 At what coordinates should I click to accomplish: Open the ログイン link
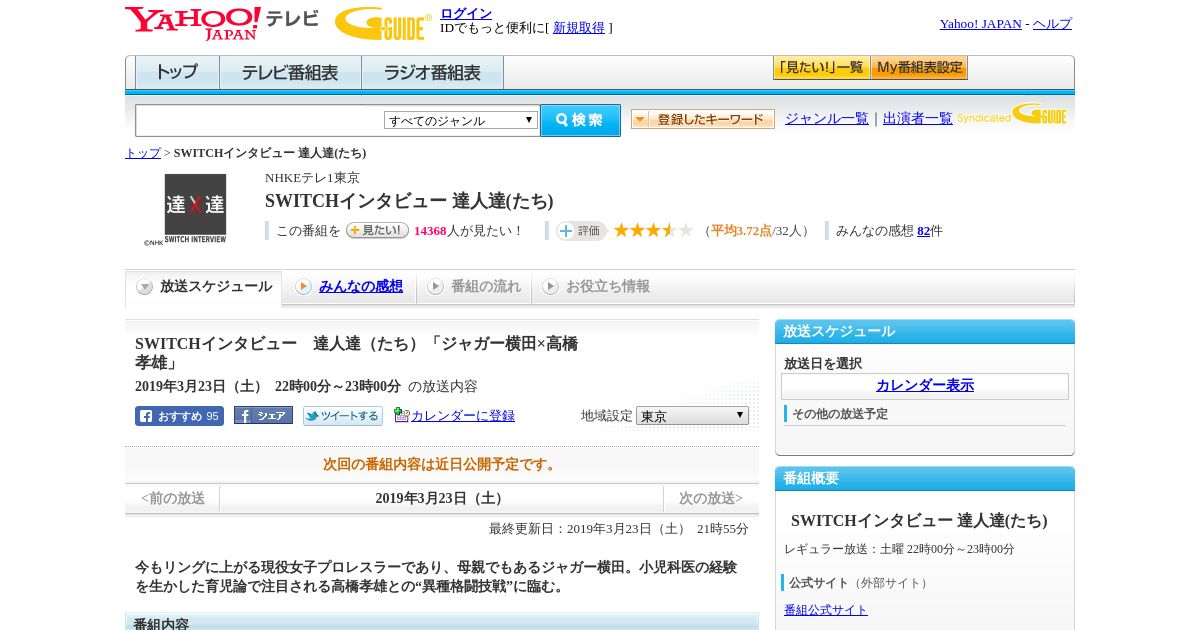[466, 13]
